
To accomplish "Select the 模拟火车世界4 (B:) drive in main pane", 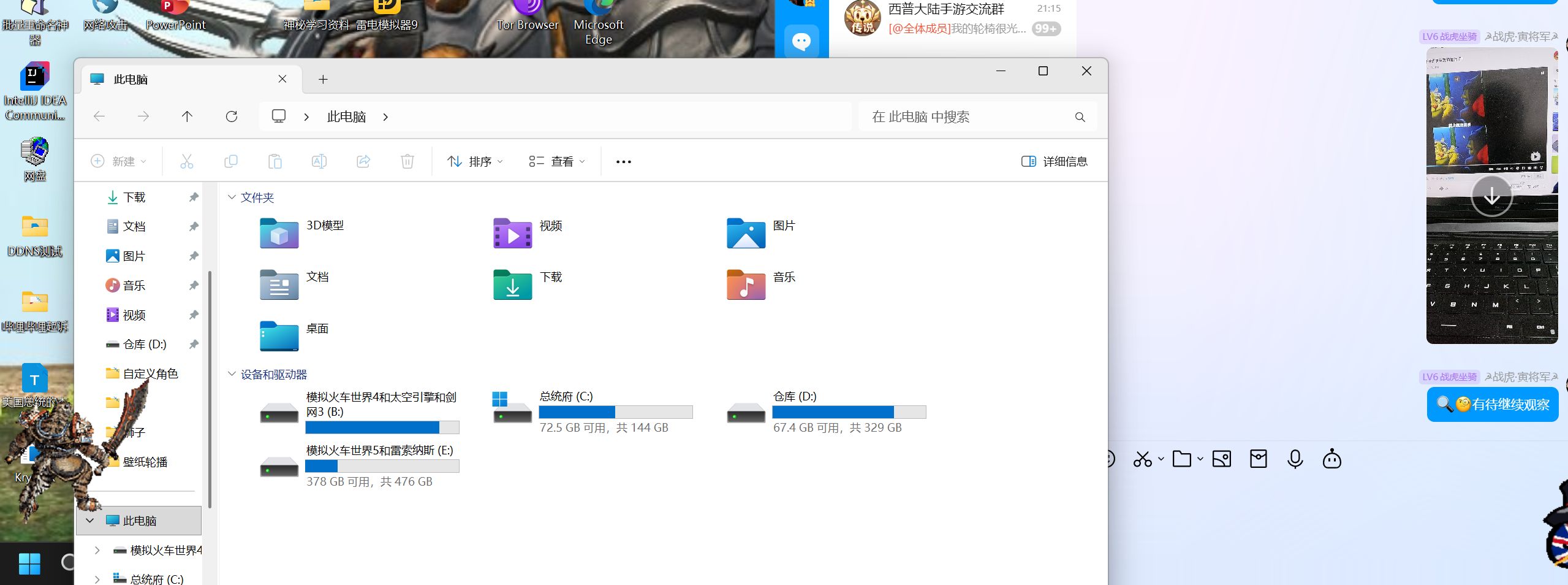I will coord(360,412).
